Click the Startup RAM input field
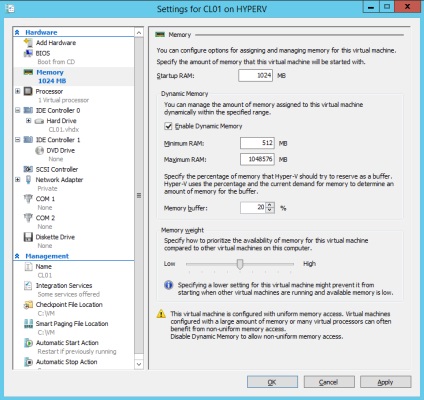Viewport: 424px width, 400px height. click(255, 76)
